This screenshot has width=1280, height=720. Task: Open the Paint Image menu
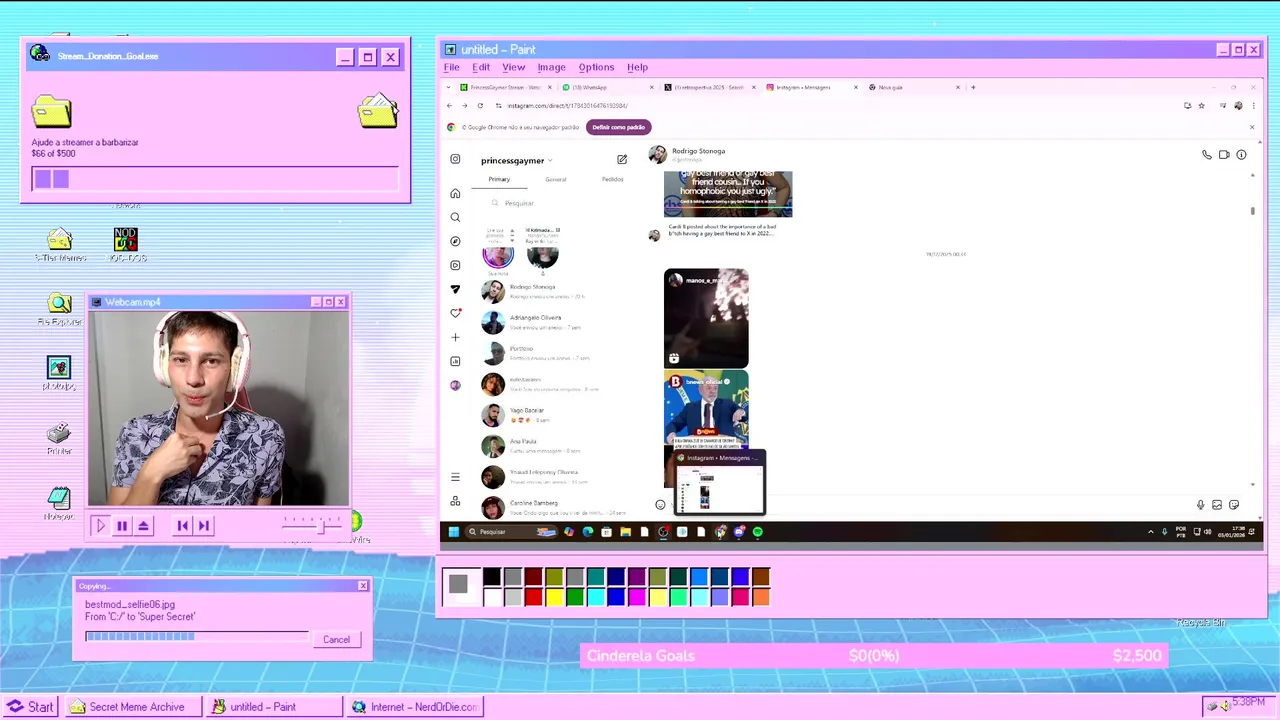coord(551,67)
